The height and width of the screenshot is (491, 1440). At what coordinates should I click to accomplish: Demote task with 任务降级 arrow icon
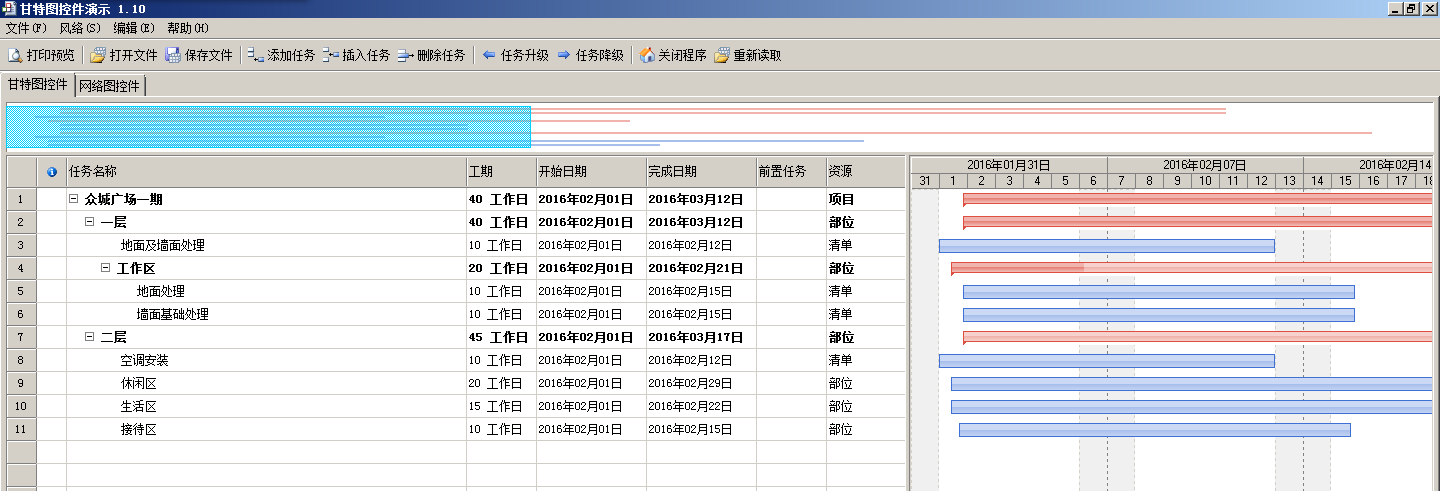tap(564, 55)
